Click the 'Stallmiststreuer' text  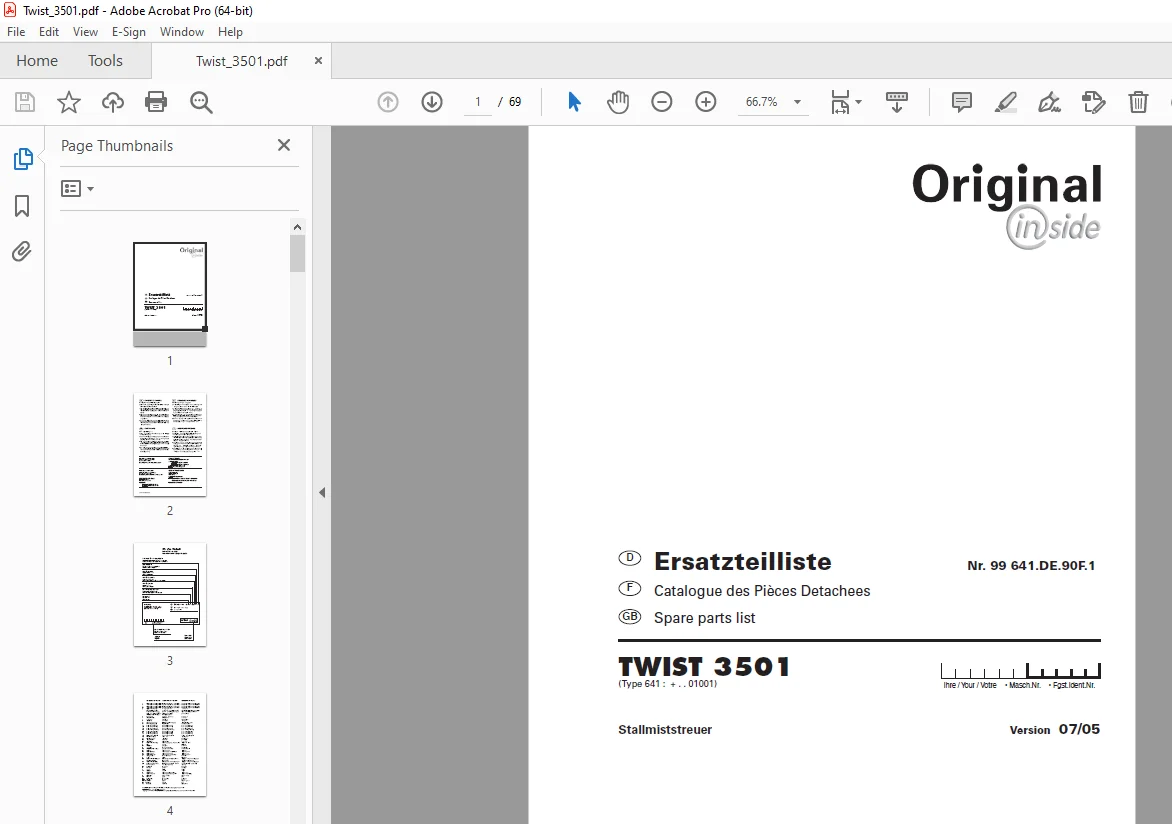[x=664, y=730]
